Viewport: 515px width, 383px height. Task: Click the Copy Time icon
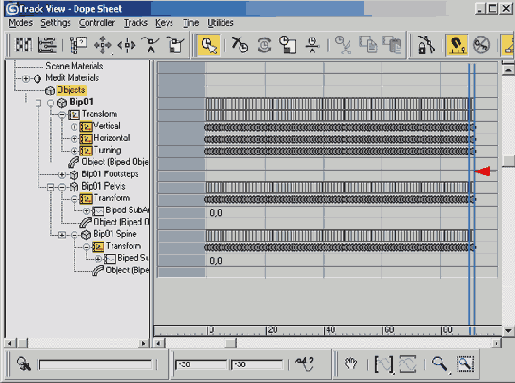[368, 45]
